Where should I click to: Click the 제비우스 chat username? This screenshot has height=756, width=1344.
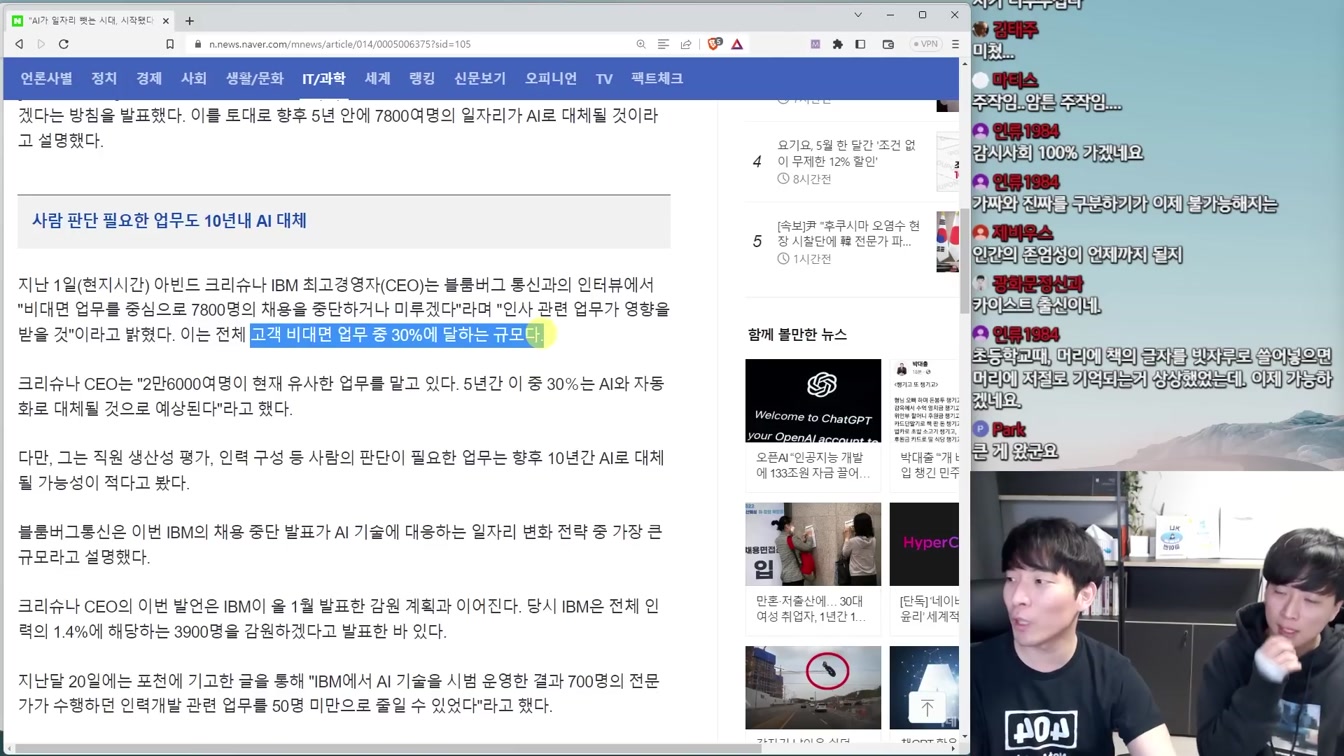click(x=1022, y=233)
